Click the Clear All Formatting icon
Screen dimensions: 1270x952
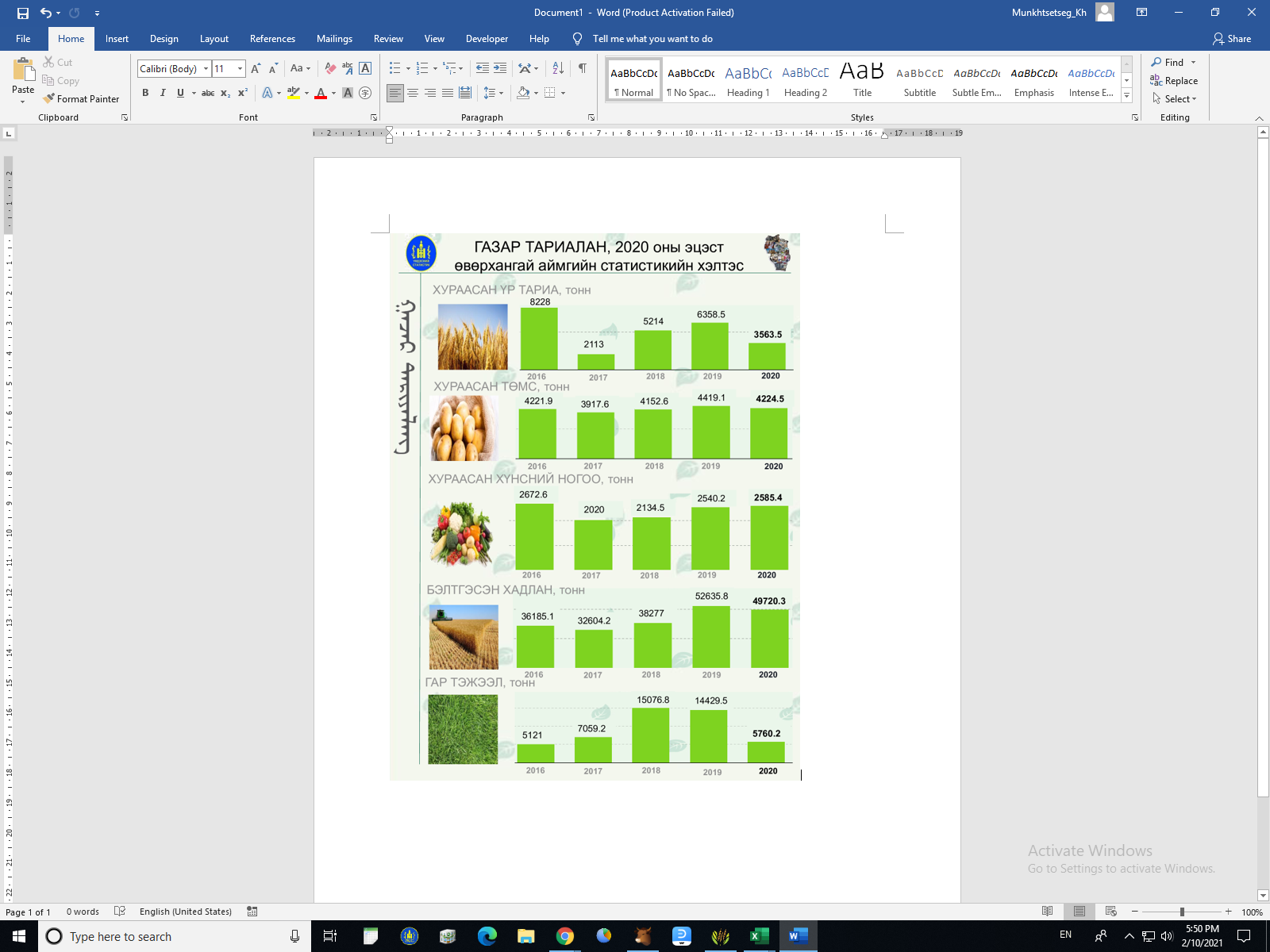(330, 69)
